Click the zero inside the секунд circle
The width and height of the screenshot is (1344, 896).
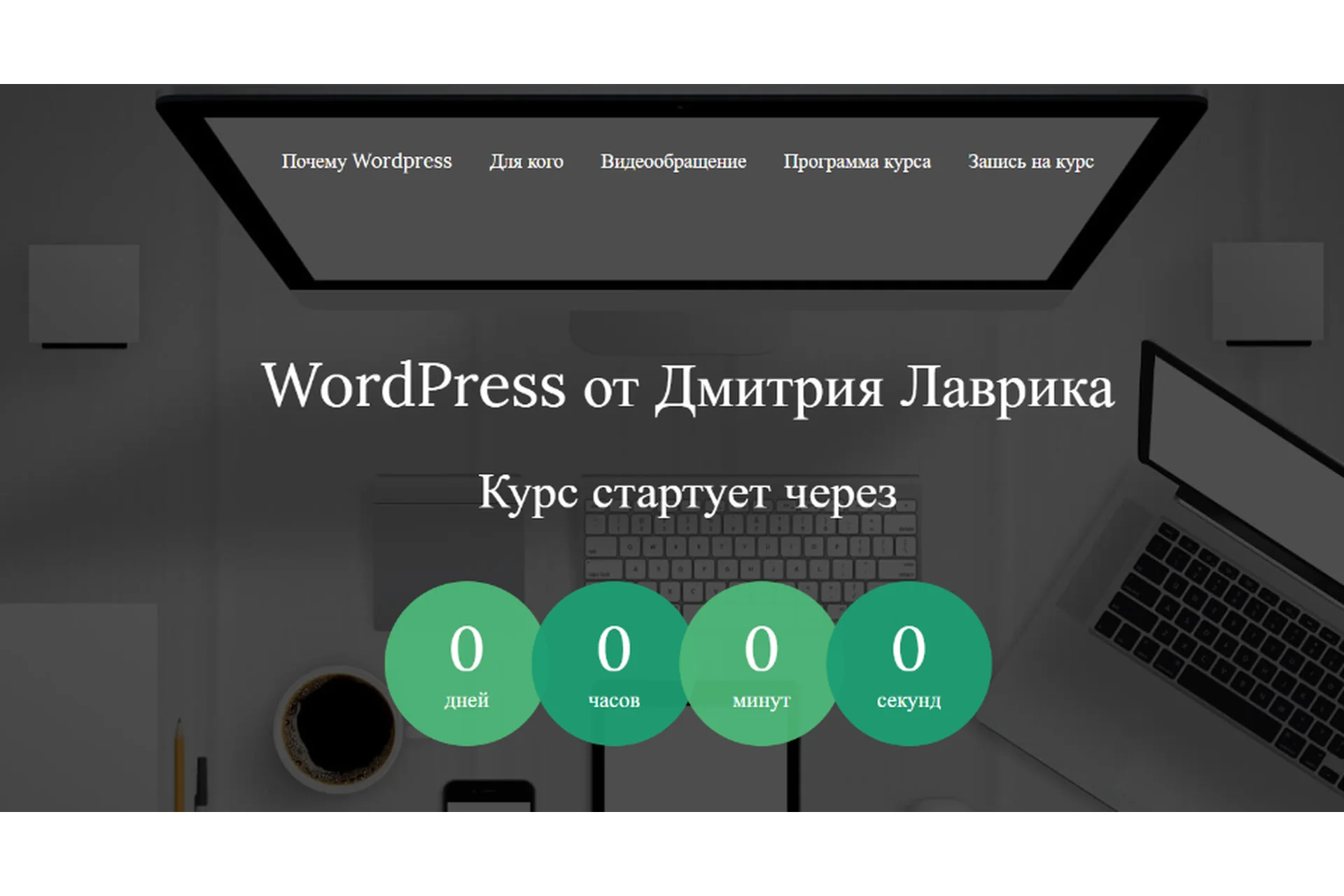click(x=909, y=647)
